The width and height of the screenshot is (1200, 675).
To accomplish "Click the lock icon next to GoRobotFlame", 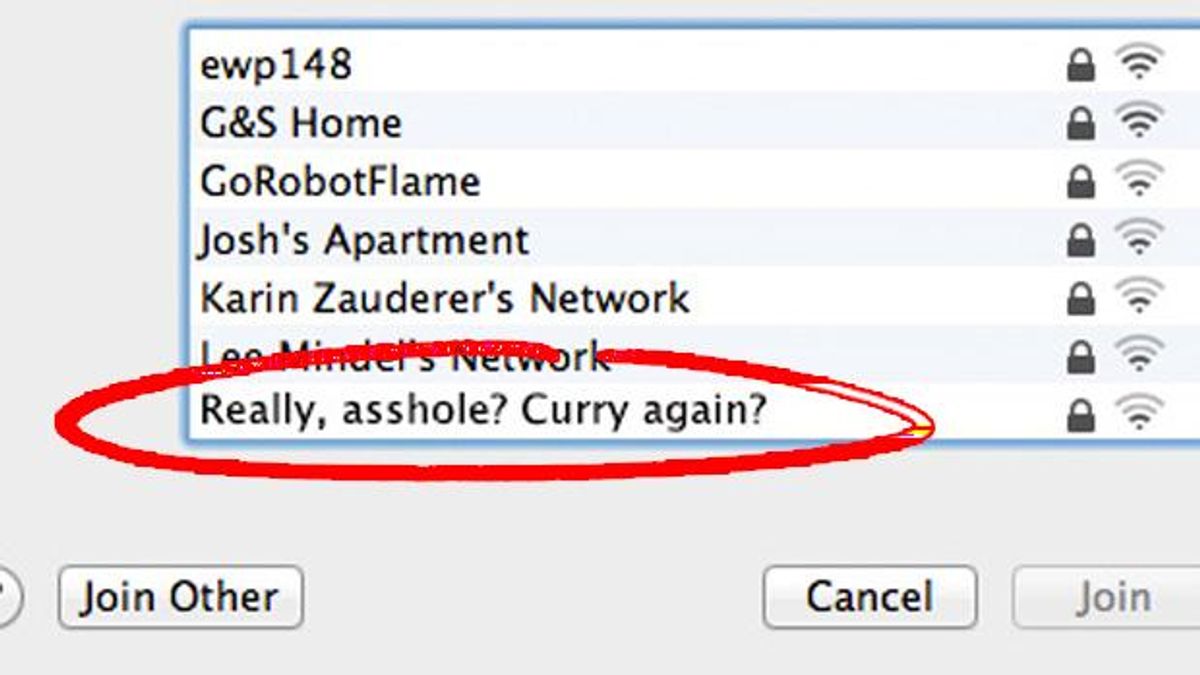I will (1080, 182).
